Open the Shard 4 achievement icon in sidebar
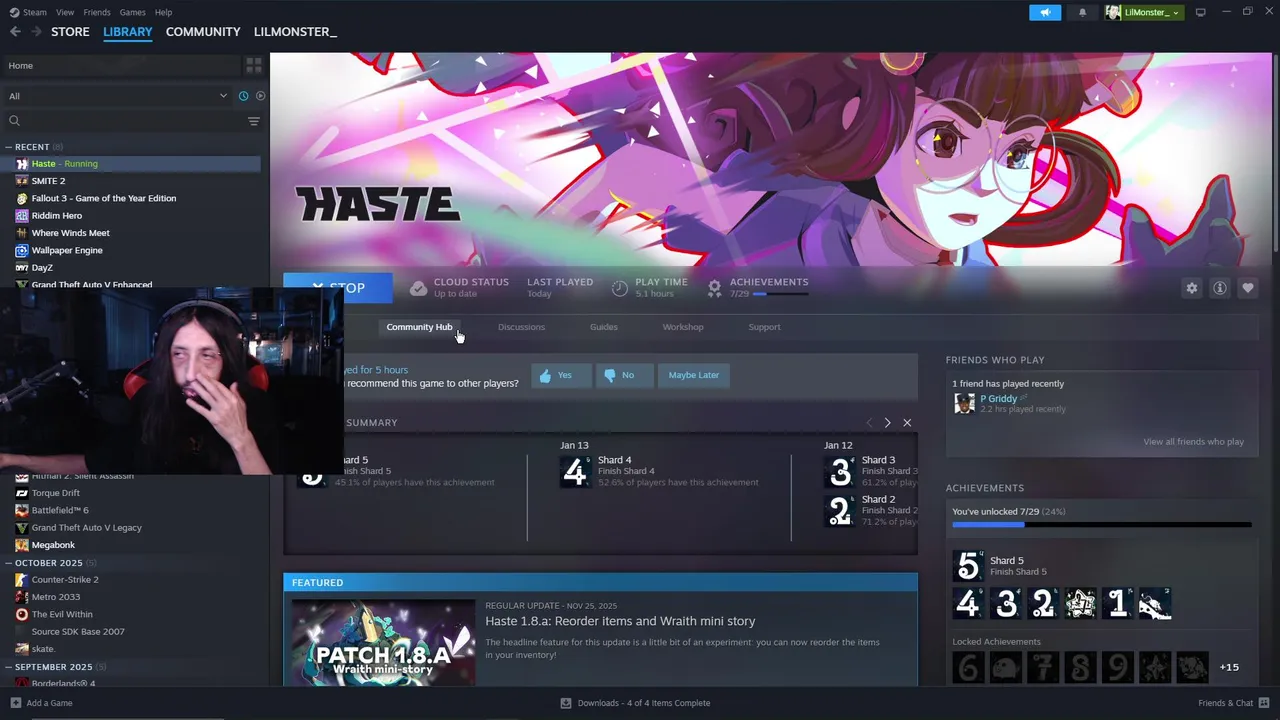 [x=968, y=603]
